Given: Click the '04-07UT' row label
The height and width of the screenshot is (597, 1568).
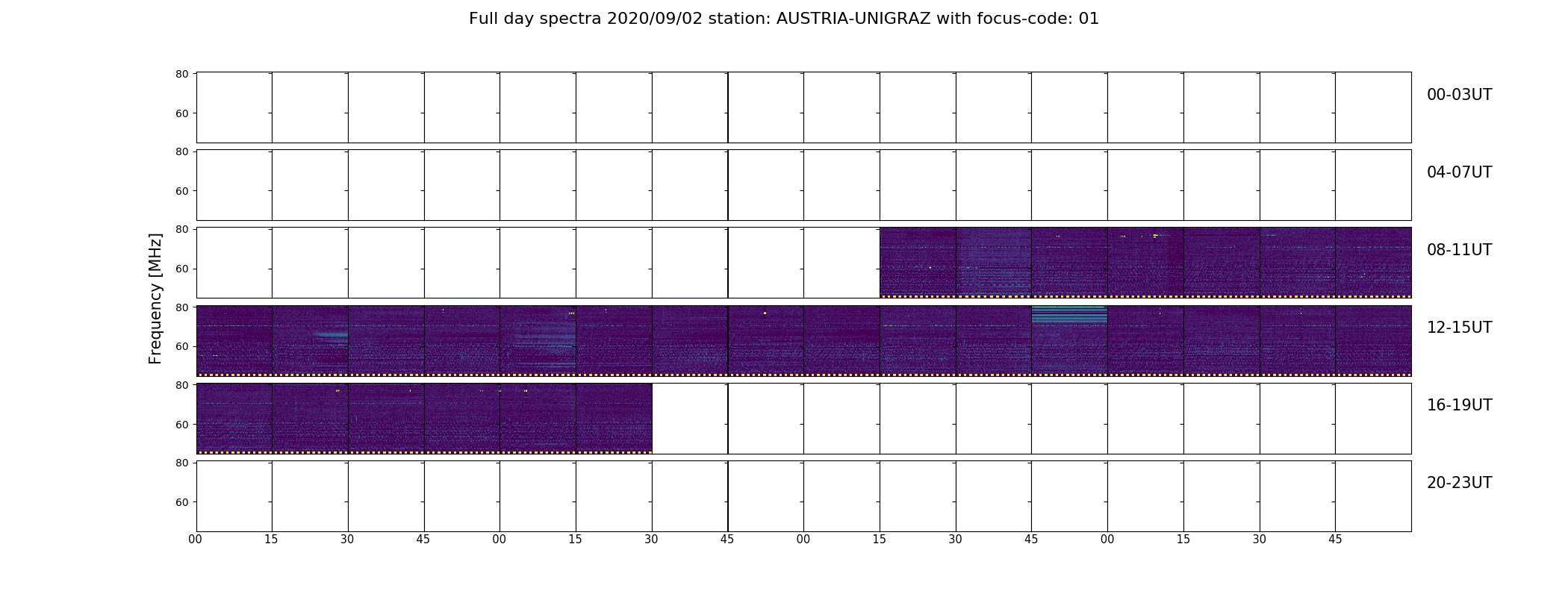Looking at the screenshot, I should [x=1459, y=172].
